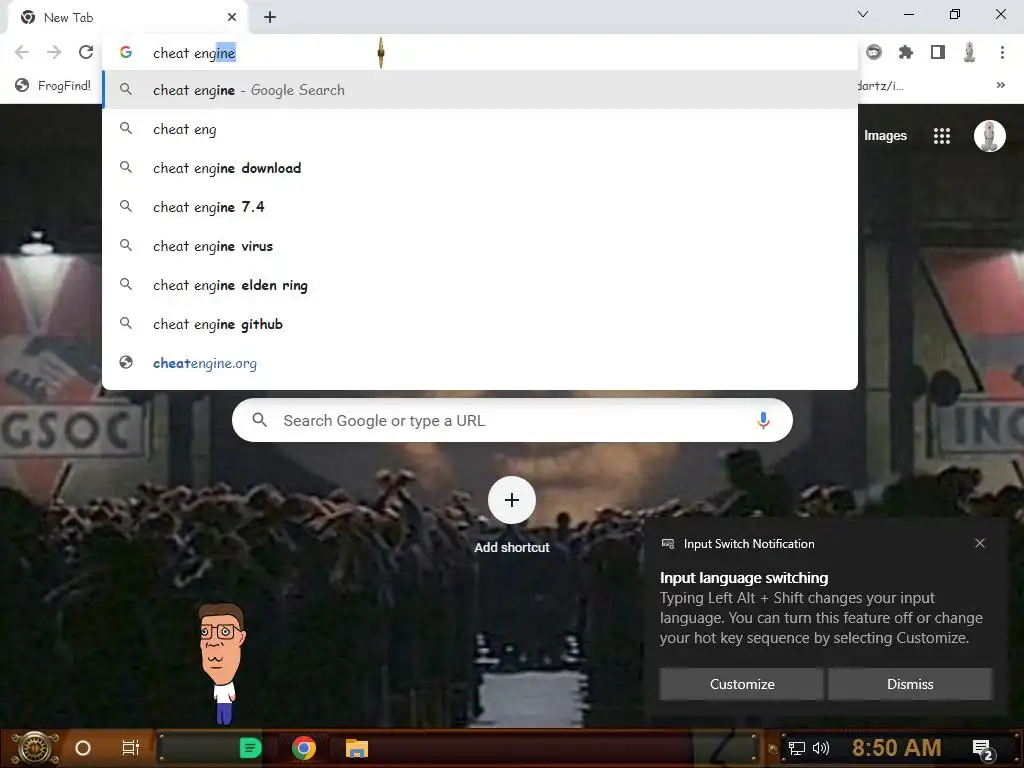Open the Action Center notifications icon
The height and width of the screenshot is (768, 1024).
click(982, 749)
